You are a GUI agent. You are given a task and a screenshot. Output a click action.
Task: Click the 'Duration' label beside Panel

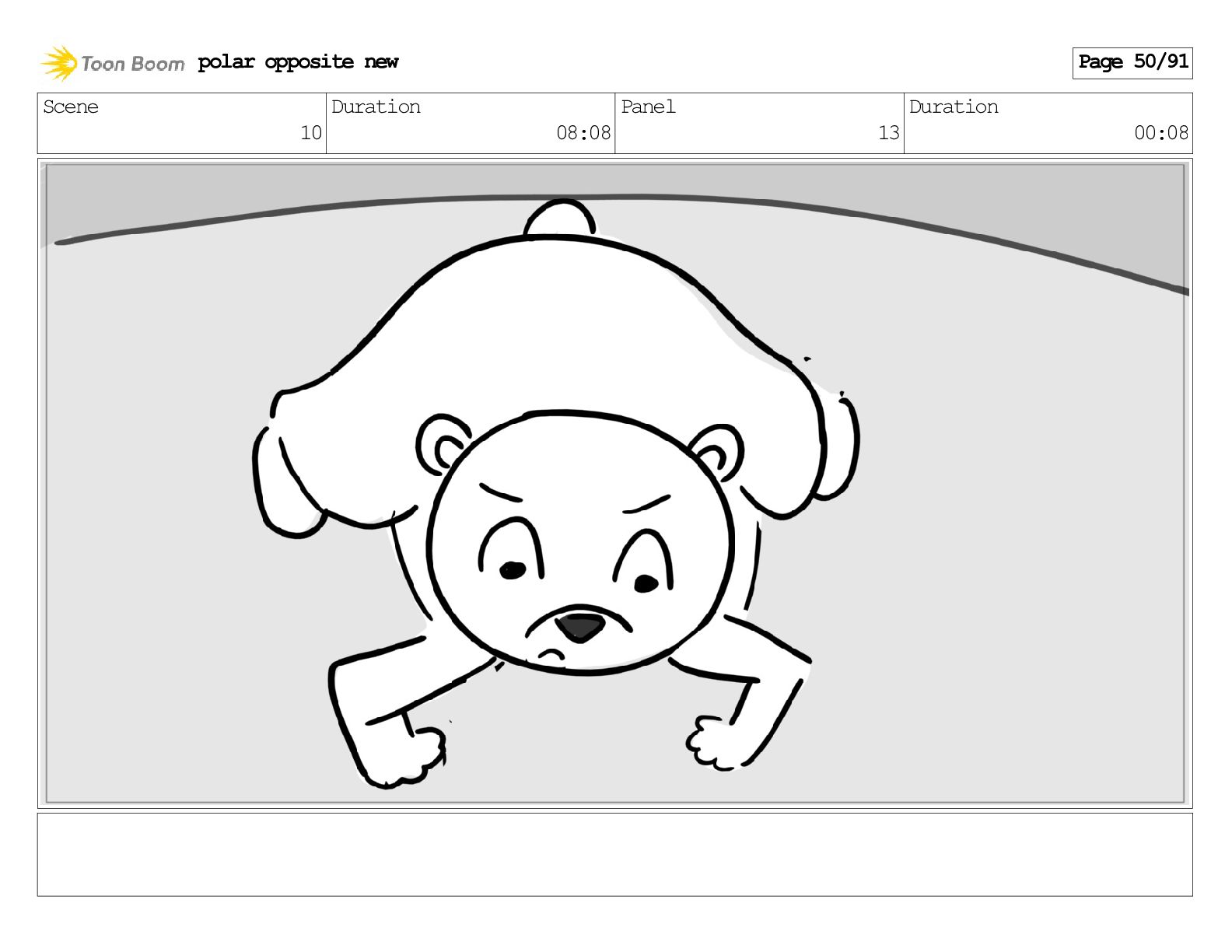click(x=954, y=107)
